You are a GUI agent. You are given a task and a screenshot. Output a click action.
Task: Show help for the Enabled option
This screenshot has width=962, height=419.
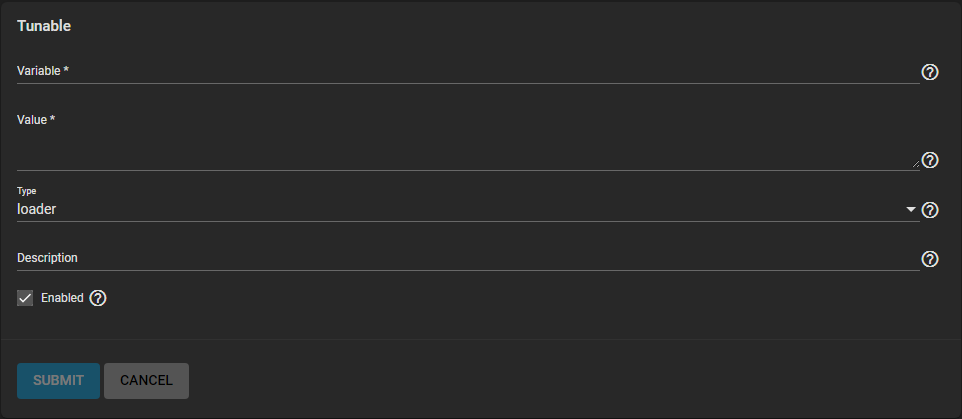click(98, 298)
